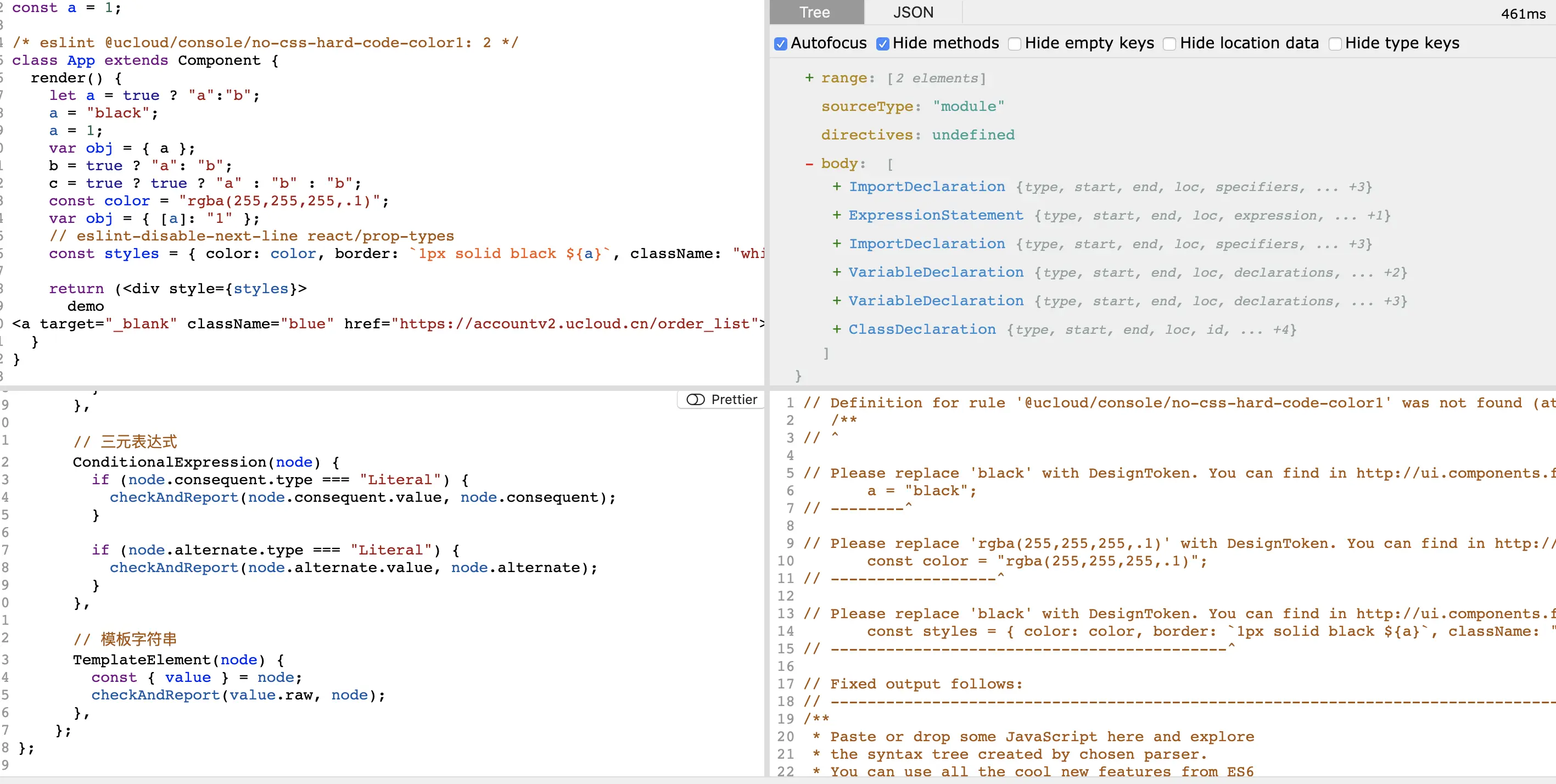Check the Hide type keys box
1556x784 pixels.
1335,43
